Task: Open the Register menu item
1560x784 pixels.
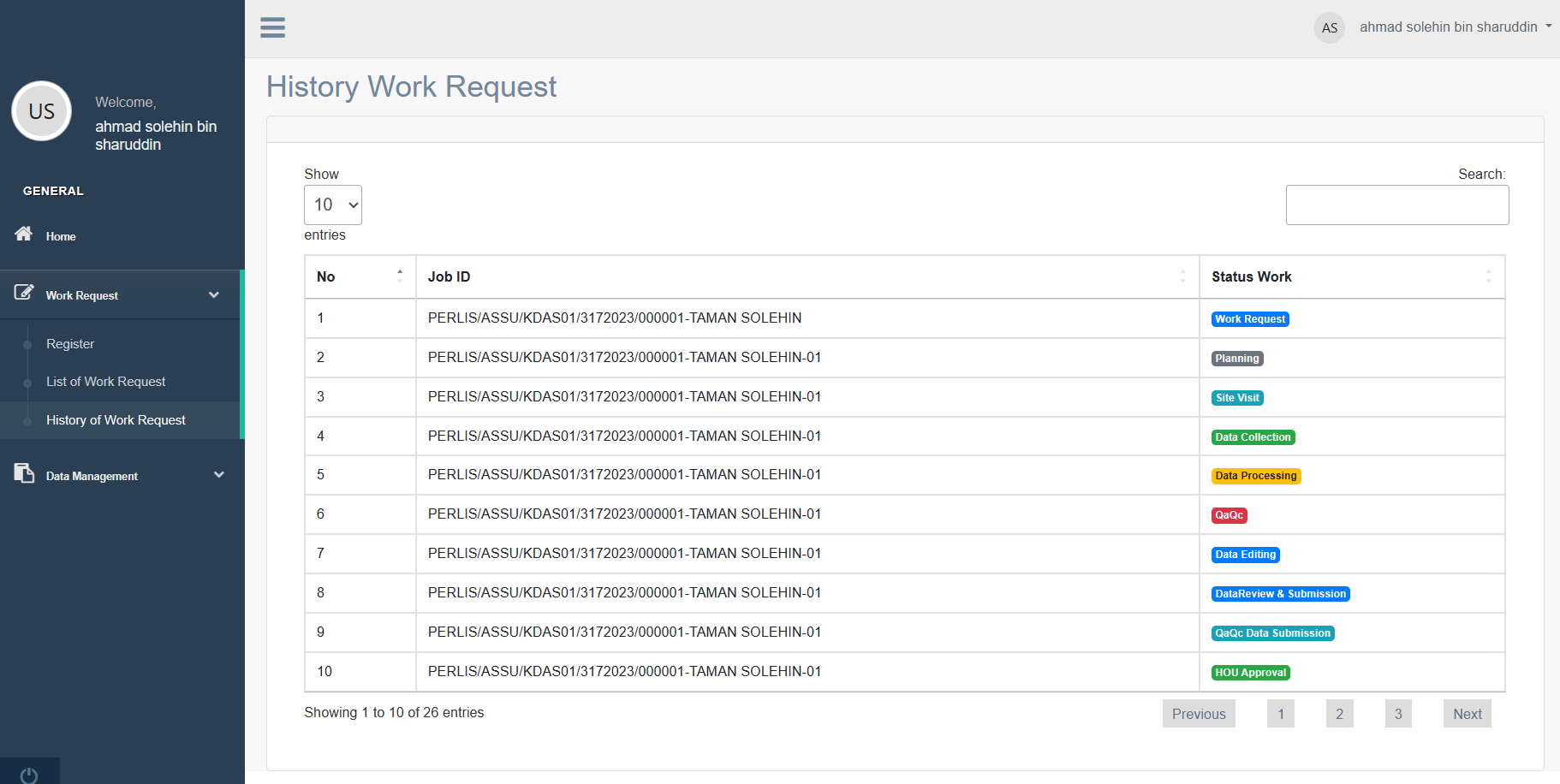Action: (x=70, y=344)
